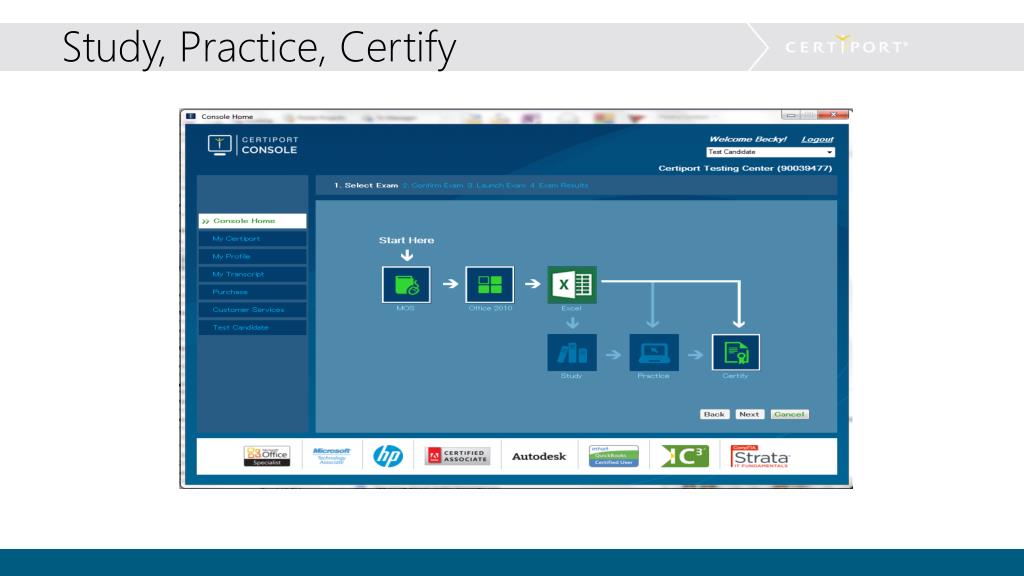Image resolution: width=1024 pixels, height=576 pixels.
Task: Click the Console Home window title icon
Action: point(191,116)
